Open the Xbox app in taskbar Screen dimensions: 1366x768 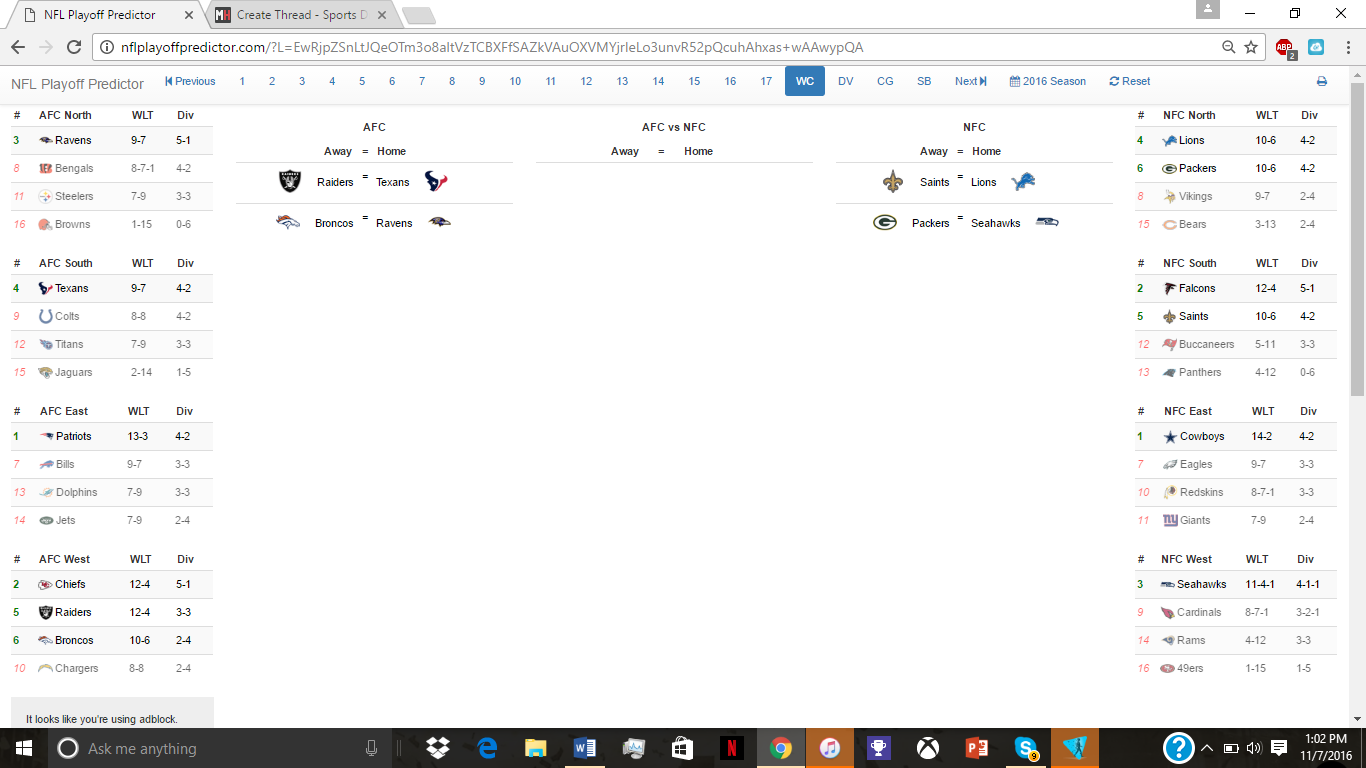pyautogui.click(x=928, y=748)
